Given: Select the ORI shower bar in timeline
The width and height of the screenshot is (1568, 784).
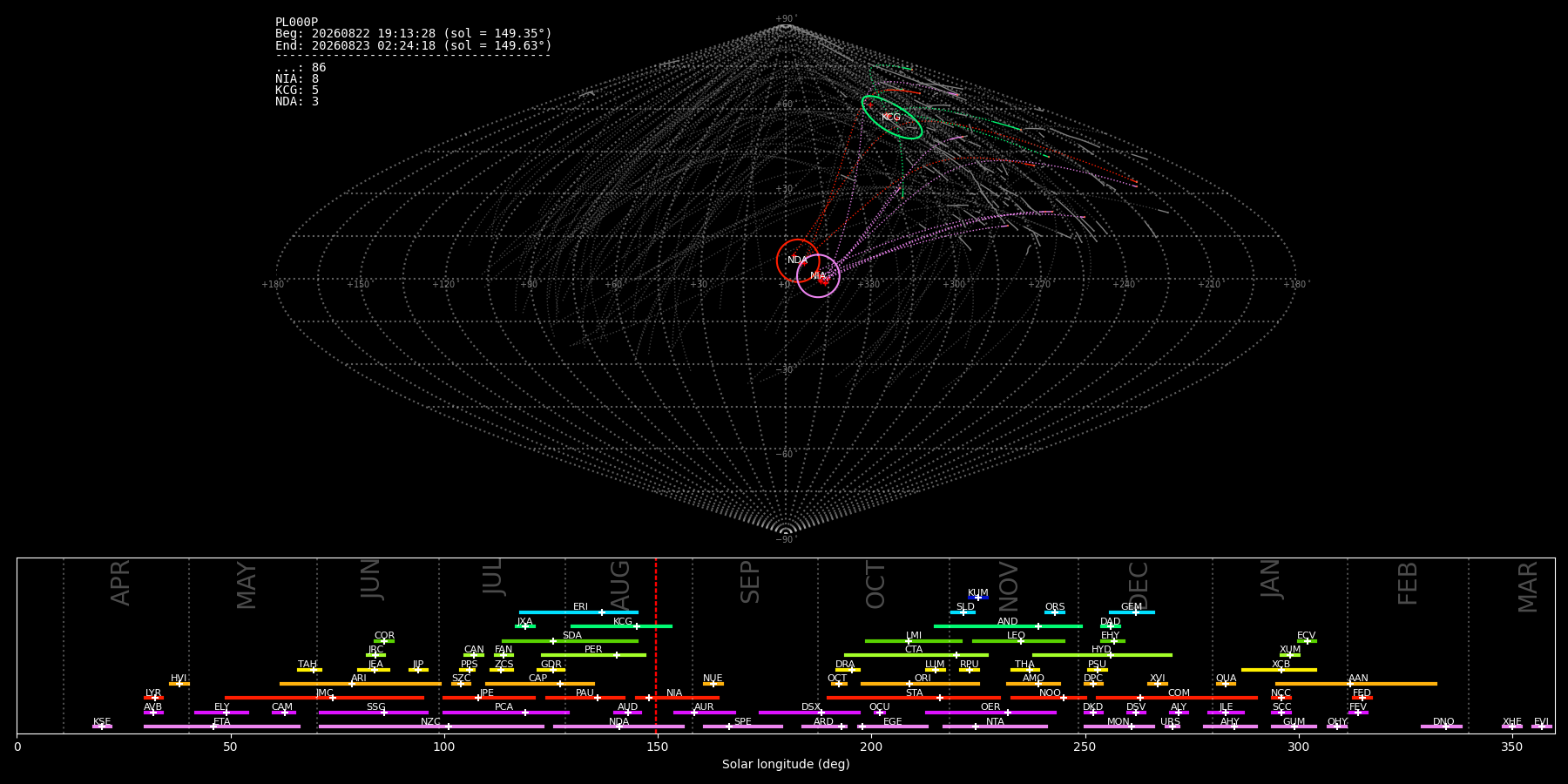Looking at the screenshot, I should click(920, 684).
